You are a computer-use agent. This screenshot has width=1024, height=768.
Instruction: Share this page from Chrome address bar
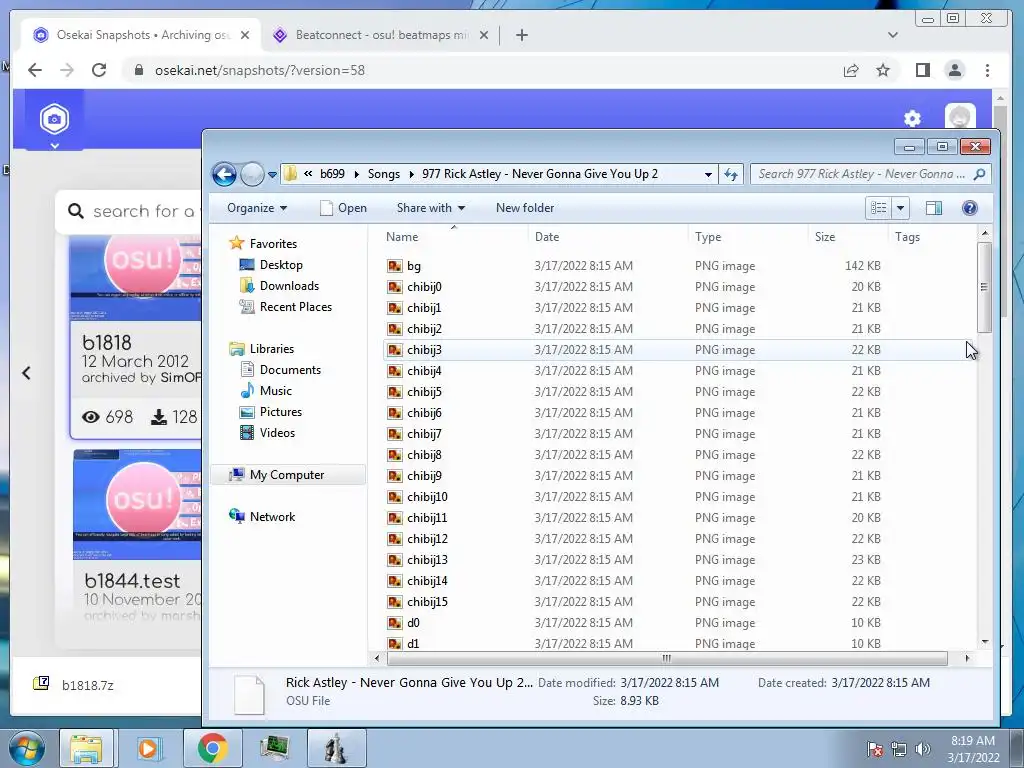(x=850, y=70)
